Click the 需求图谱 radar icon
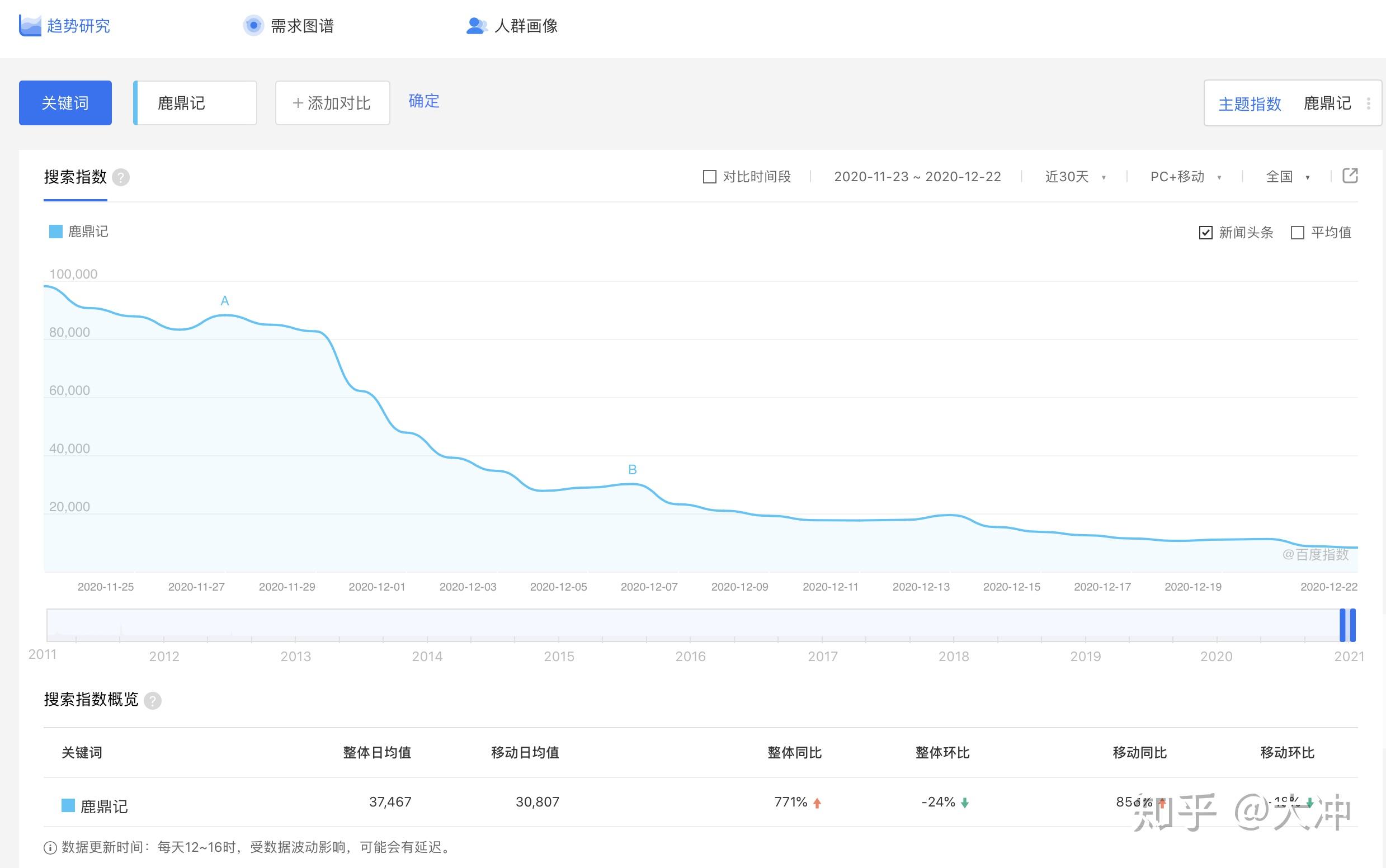Image resolution: width=1386 pixels, height=868 pixels. pos(253,26)
